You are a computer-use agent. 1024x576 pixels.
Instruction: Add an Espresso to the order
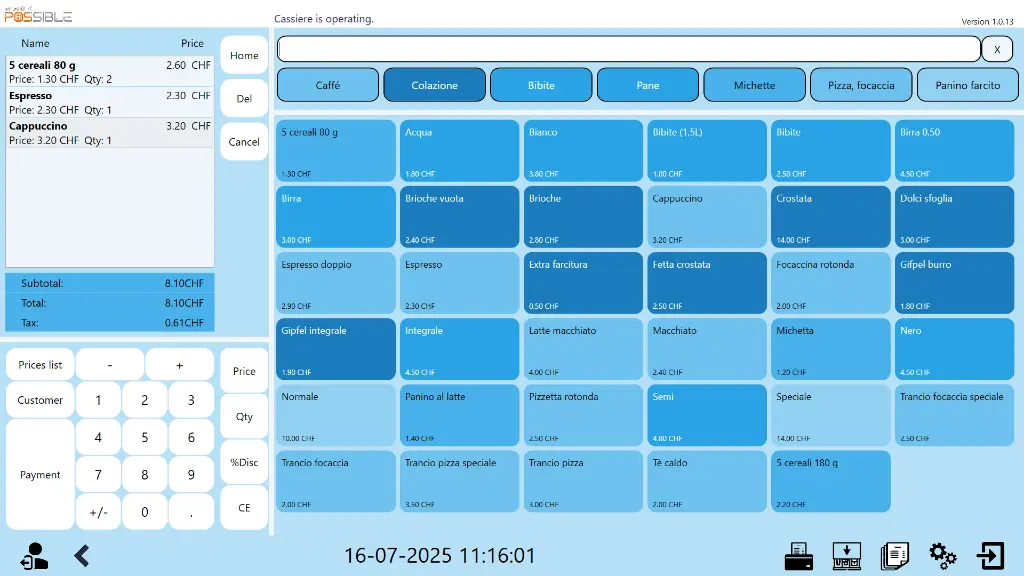[x=459, y=282]
